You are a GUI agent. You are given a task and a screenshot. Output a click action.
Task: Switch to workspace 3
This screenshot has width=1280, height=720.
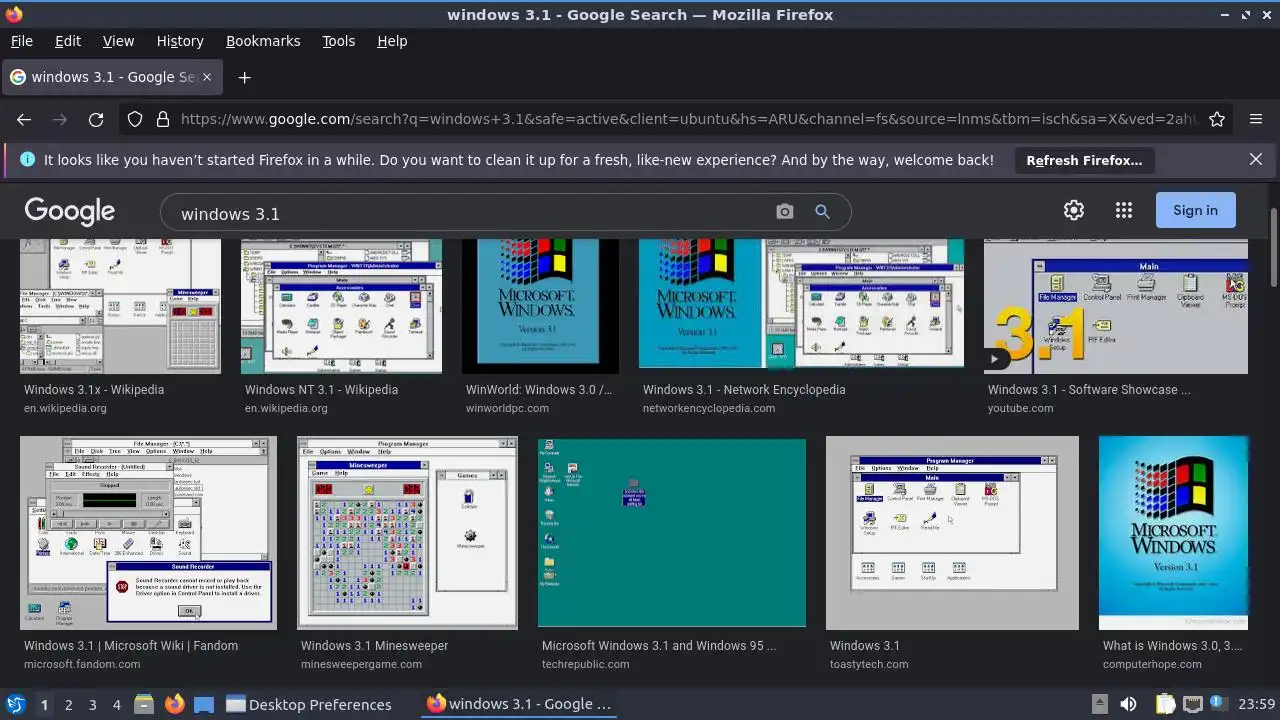tap(92, 705)
